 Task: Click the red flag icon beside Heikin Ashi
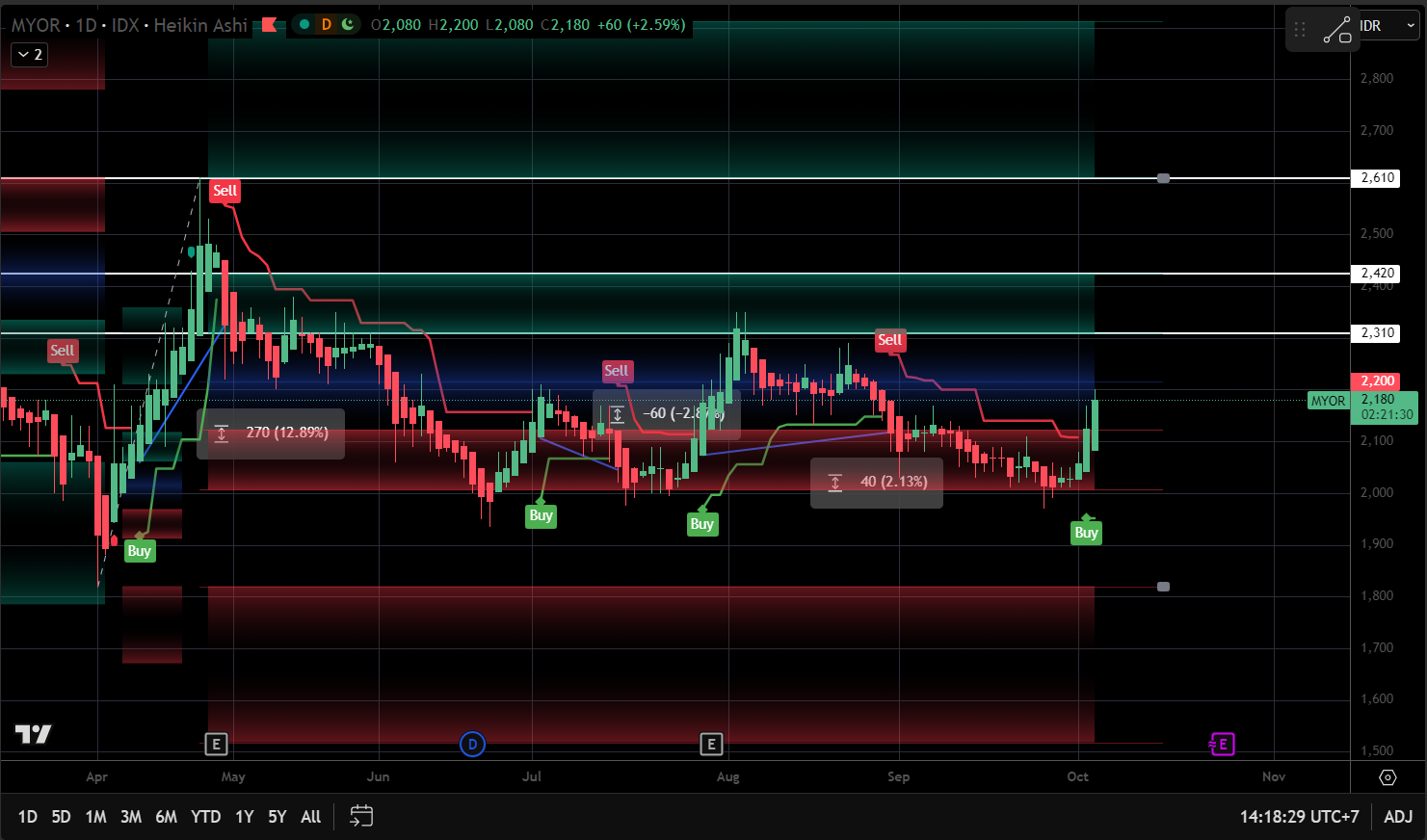270,25
